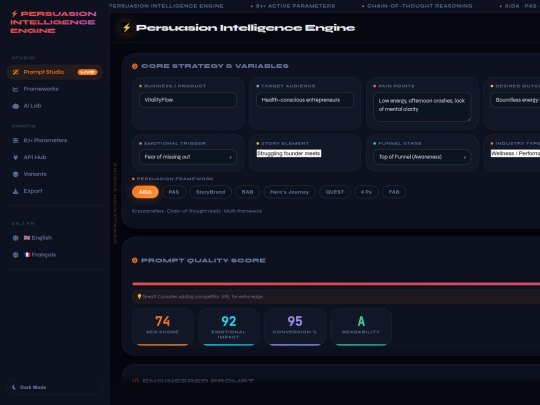Toggle Dark Mode
The image size is (540, 405).
54,387
